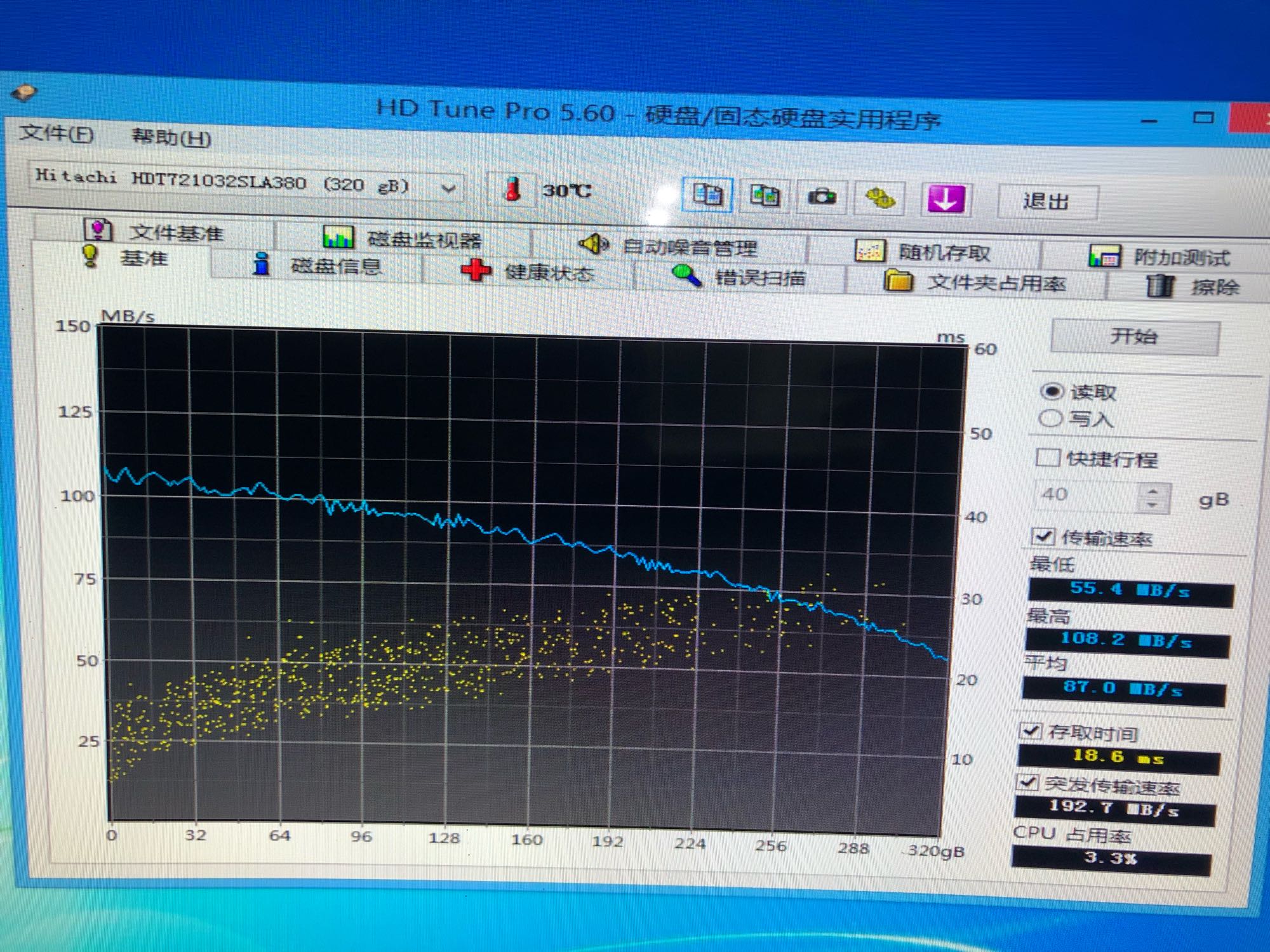Toggle the 突发传输速率 burst rate checkbox
The image size is (1270, 952).
click(x=1027, y=782)
